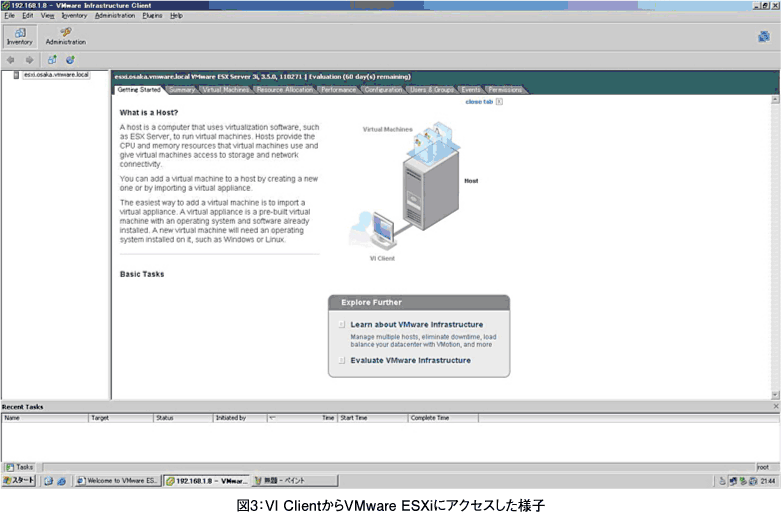Click the 192.168.1.8 VMware taskbar button
This screenshot has width=781, height=517.
pos(207,481)
